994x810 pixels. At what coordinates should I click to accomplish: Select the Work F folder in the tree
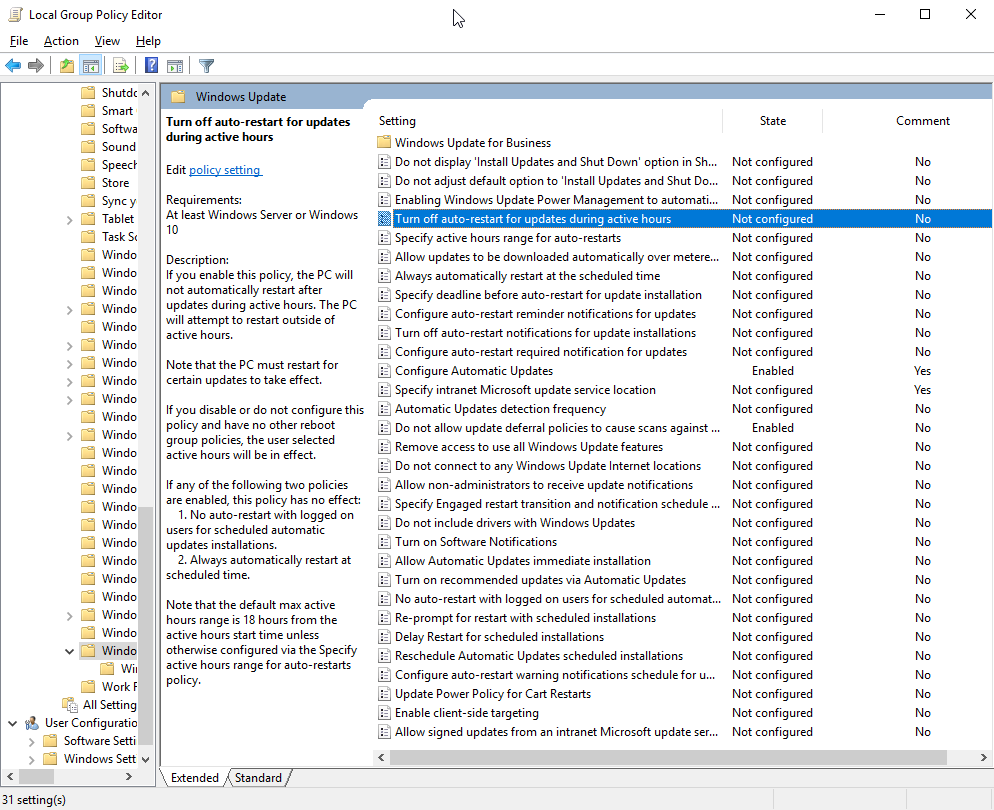click(119, 687)
